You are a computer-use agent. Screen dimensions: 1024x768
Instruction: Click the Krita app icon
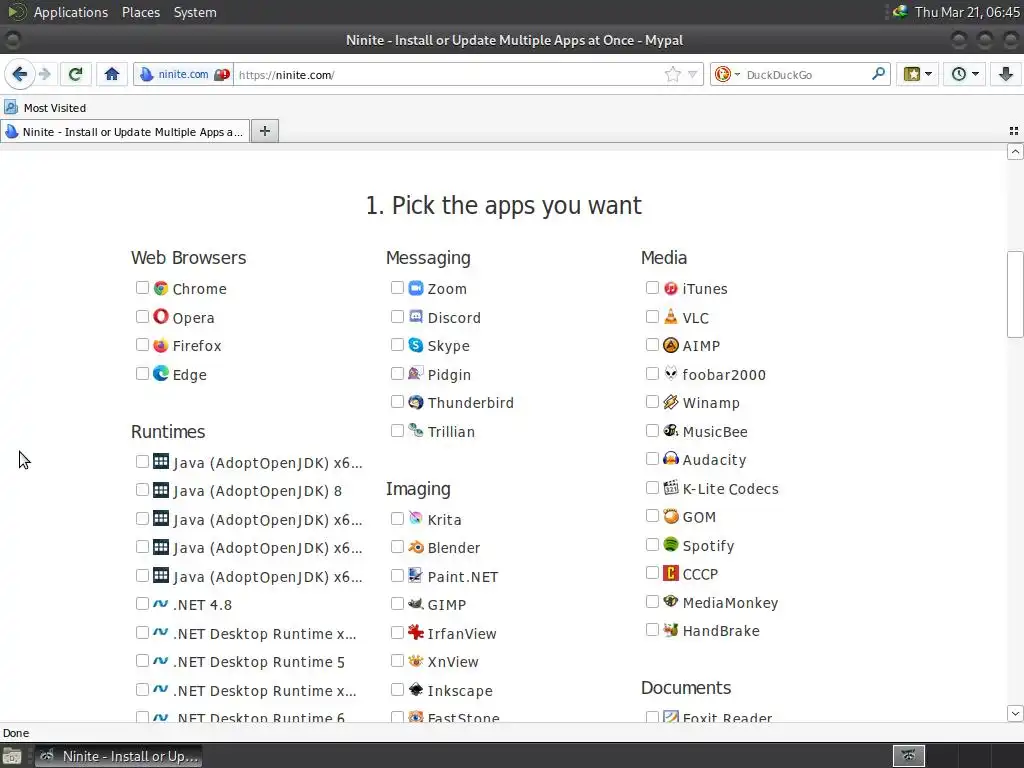(416, 519)
